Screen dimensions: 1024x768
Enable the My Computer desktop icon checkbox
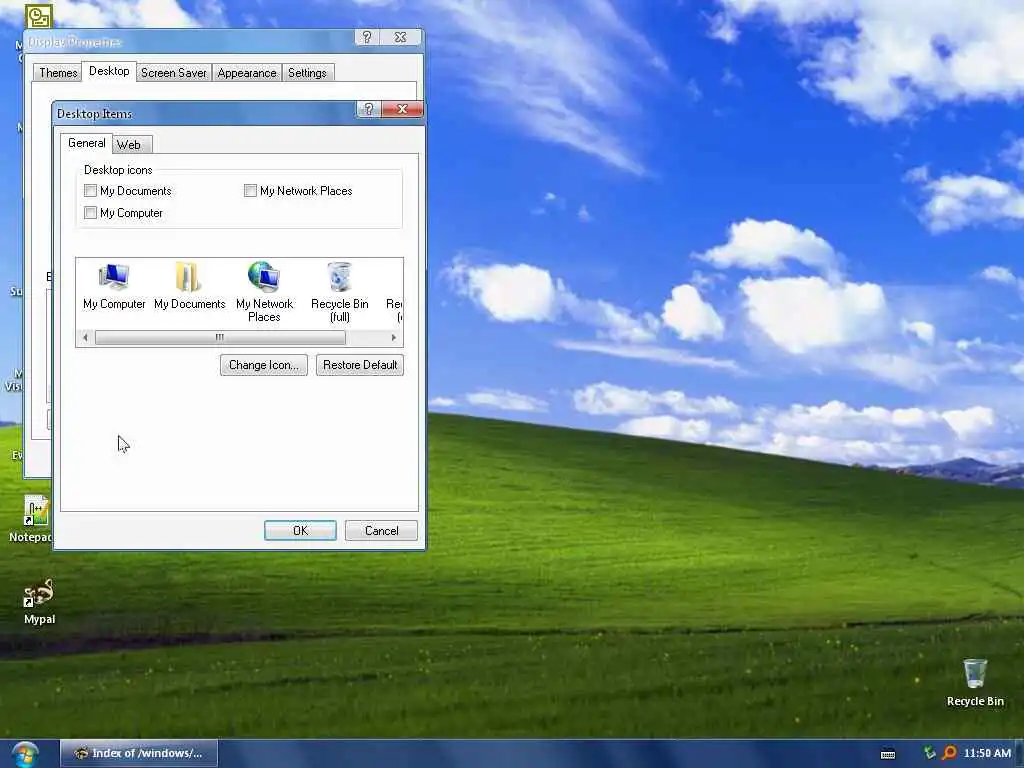click(91, 213)
